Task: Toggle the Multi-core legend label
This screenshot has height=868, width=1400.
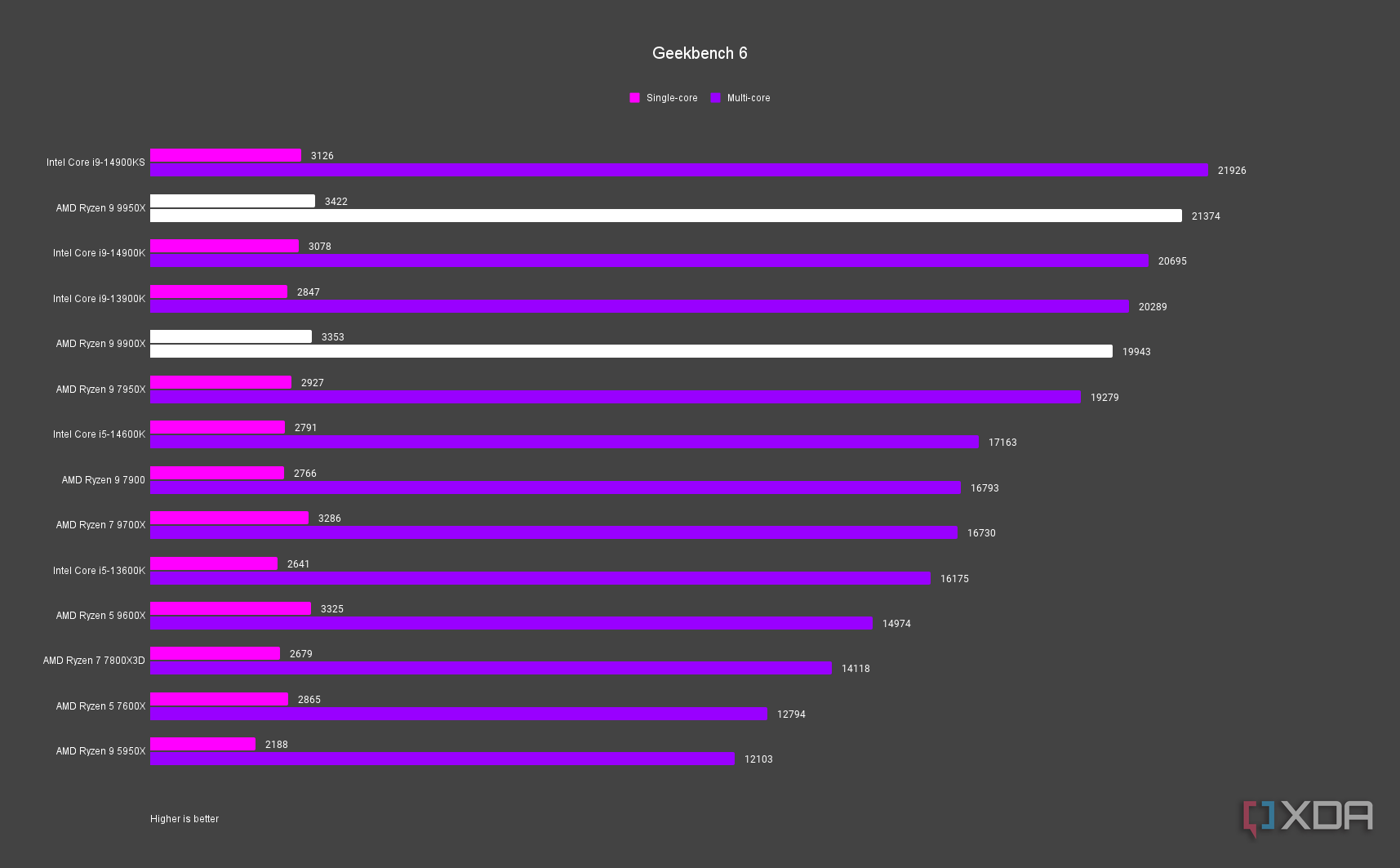Action: [749, 98]
